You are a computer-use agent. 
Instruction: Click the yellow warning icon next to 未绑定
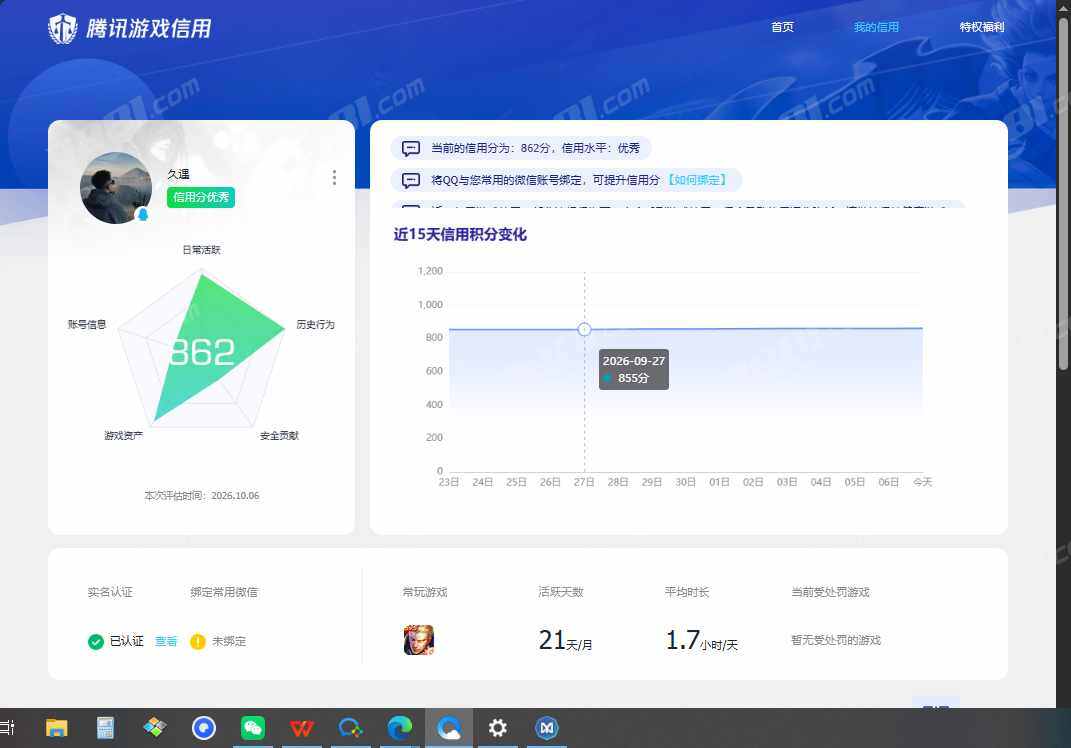click(197, 641)
